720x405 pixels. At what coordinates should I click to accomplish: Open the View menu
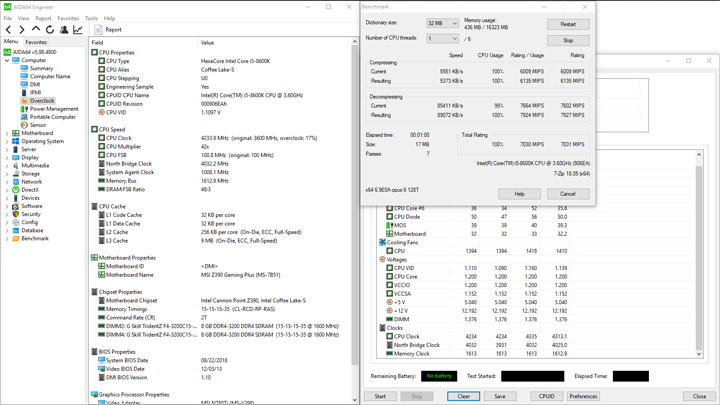pyautogui.click(x=23, y=18)
